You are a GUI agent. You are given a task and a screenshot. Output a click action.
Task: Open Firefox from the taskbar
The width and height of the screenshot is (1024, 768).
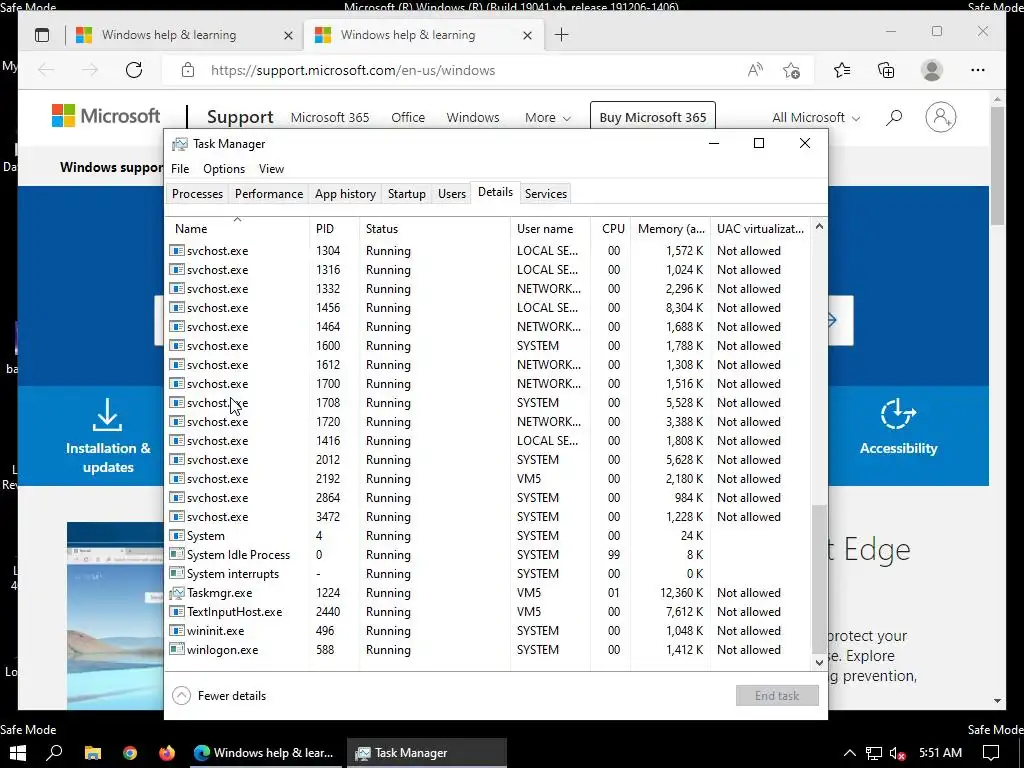click(x=167, y=753)
